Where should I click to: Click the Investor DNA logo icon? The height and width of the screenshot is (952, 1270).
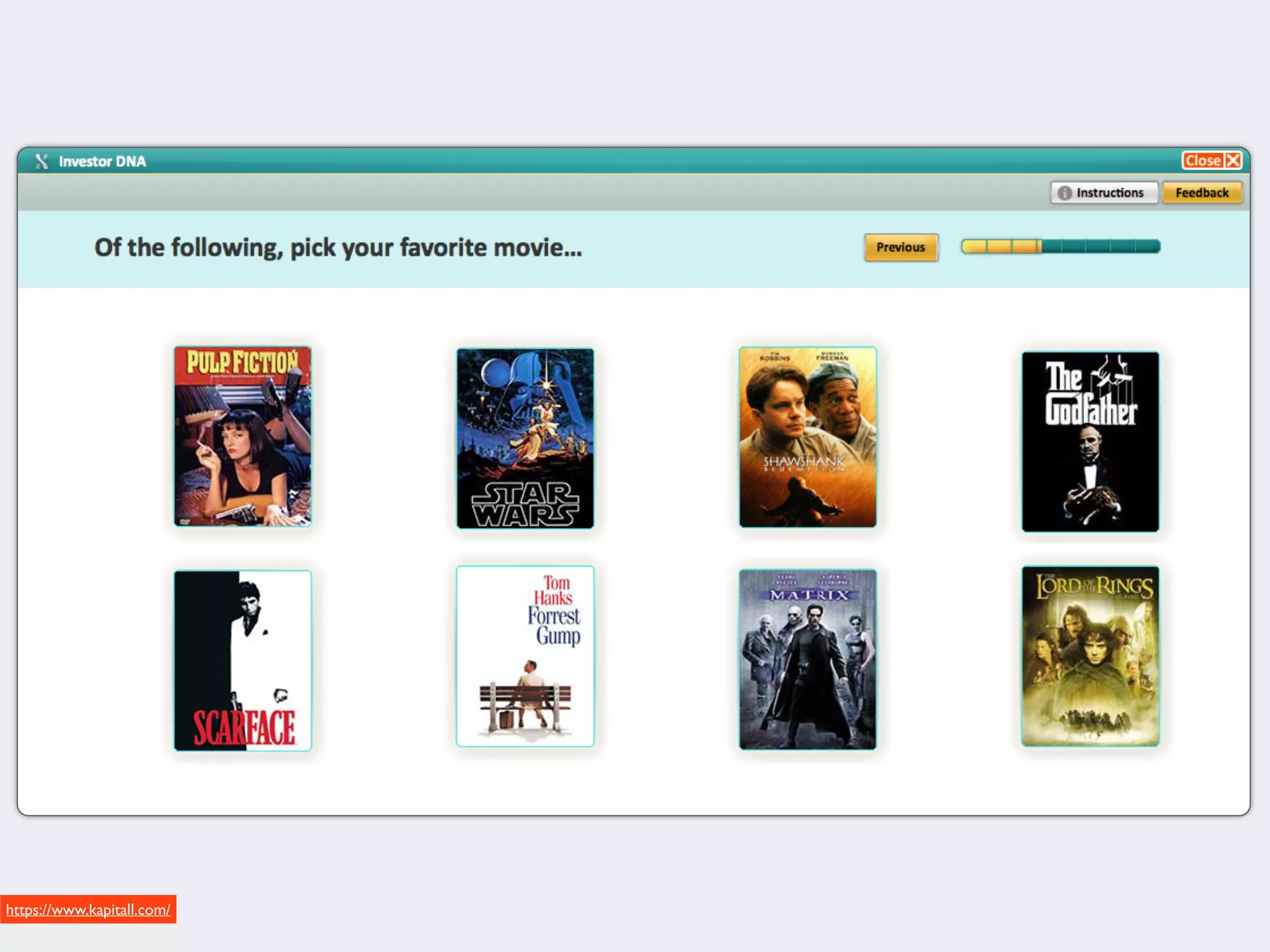(x=42, y=162)
